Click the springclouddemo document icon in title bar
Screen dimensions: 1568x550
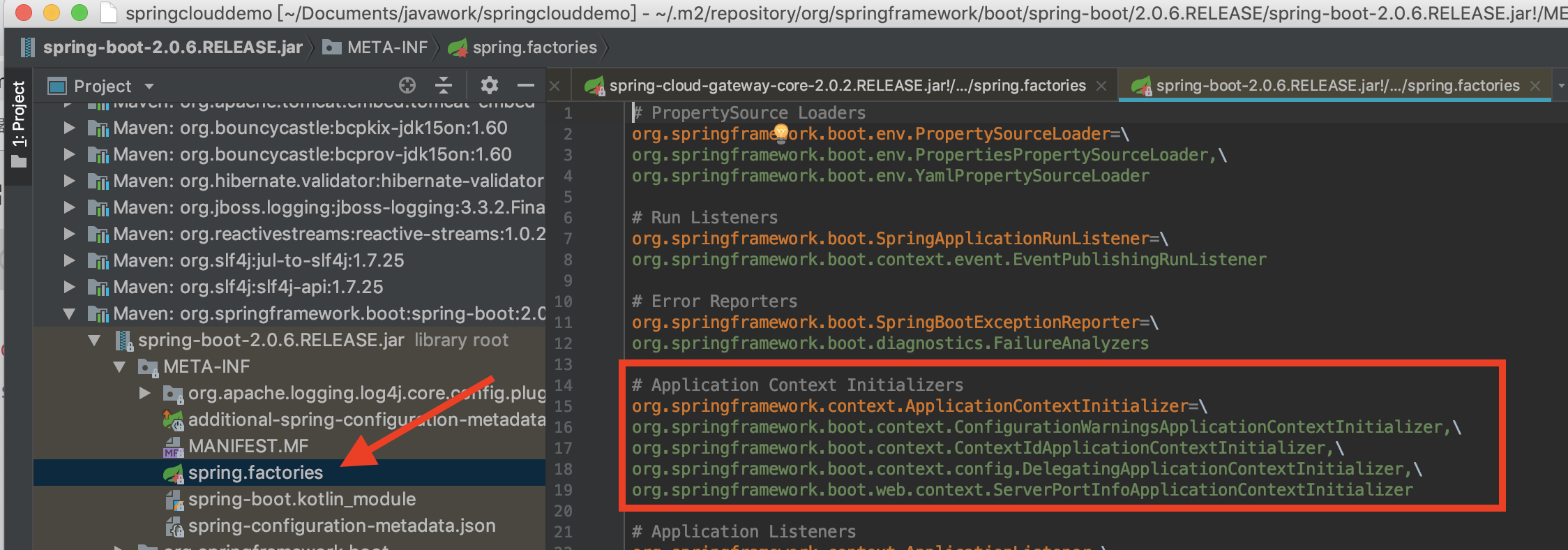click(108, 13)
